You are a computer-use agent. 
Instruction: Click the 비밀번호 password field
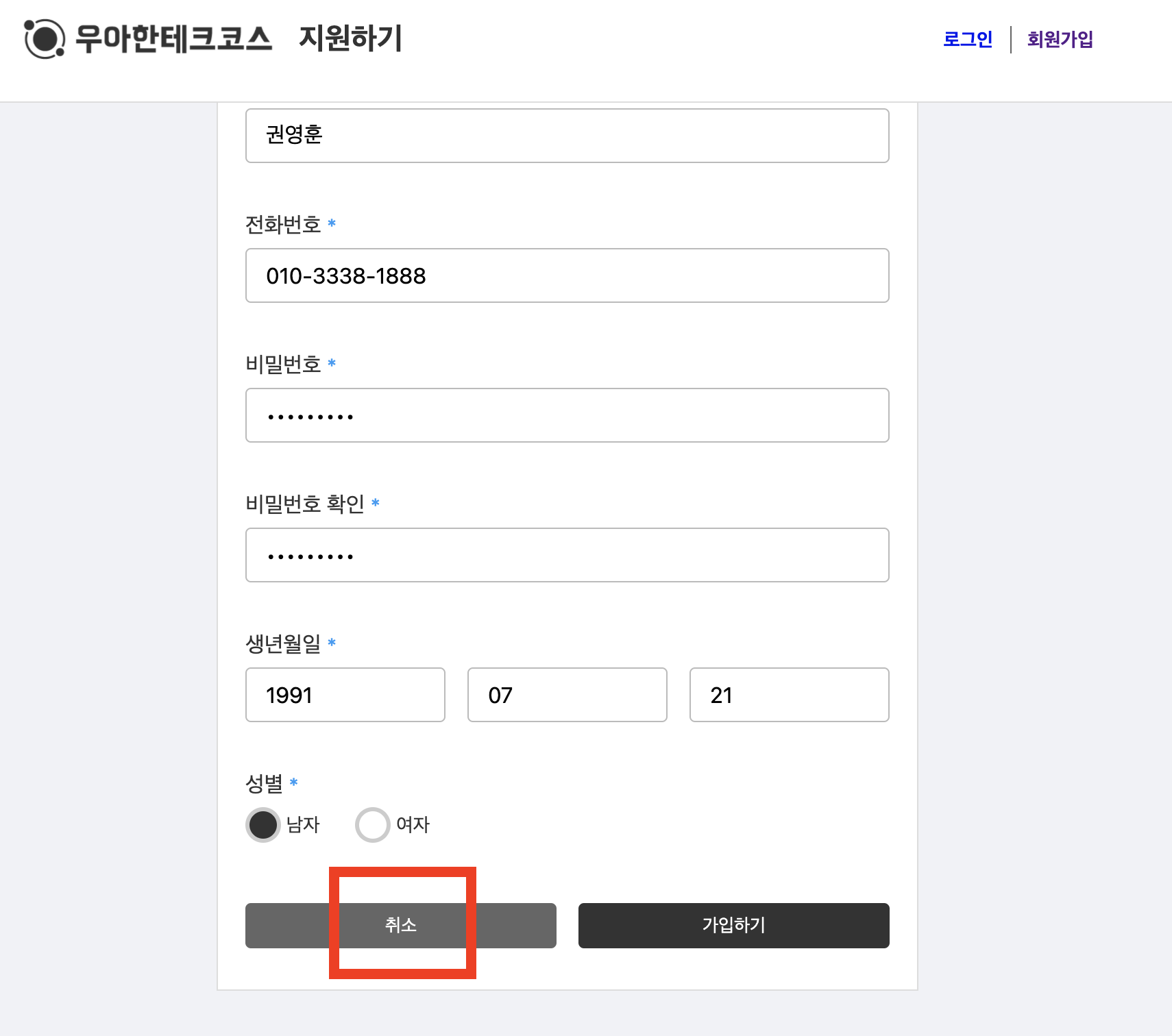(567, 415)
